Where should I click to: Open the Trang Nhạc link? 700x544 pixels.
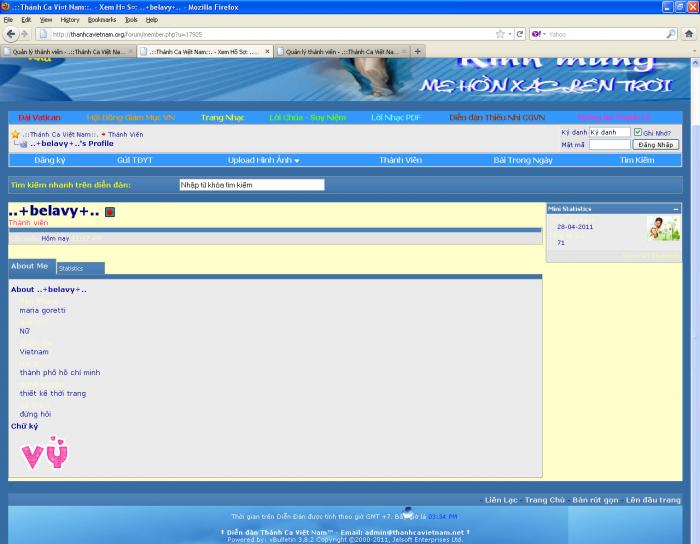[x=222, y=117]
